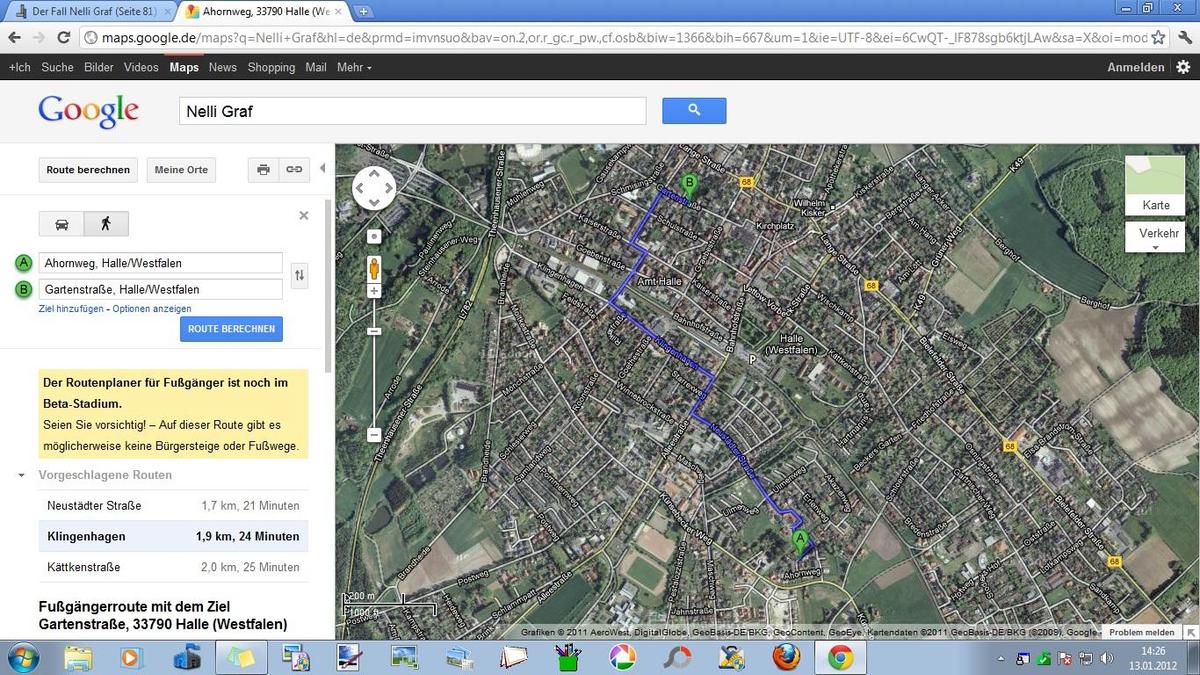The width and height of the screenshot is (1200, 675).
Task: Click the zoom slider track on map
Action: point(374,380)
